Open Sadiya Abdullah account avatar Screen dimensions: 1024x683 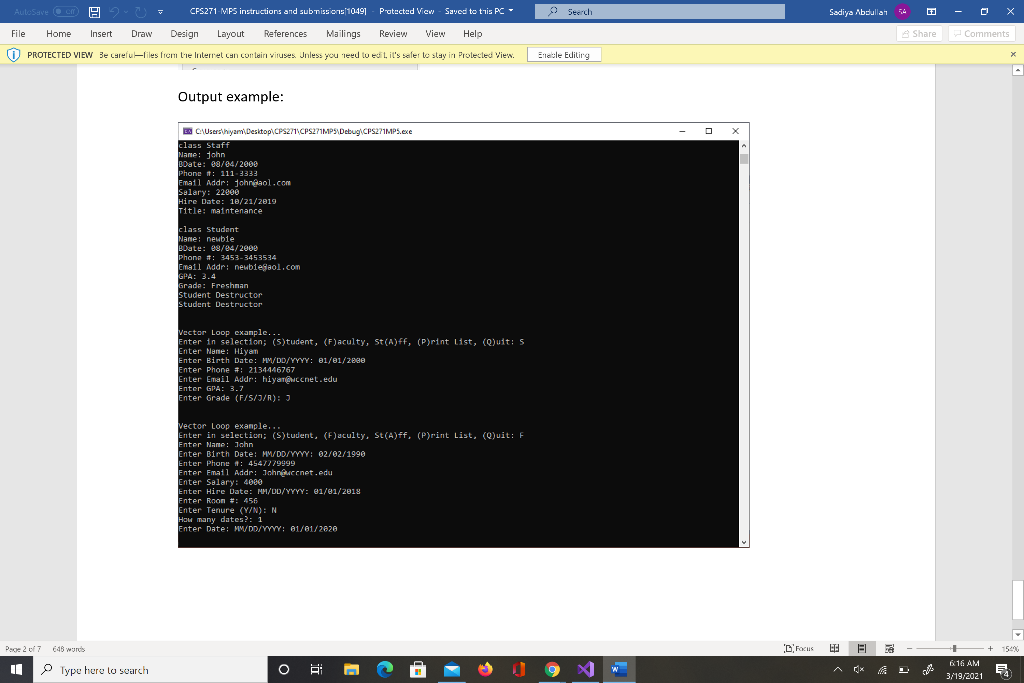click(903, 12)
